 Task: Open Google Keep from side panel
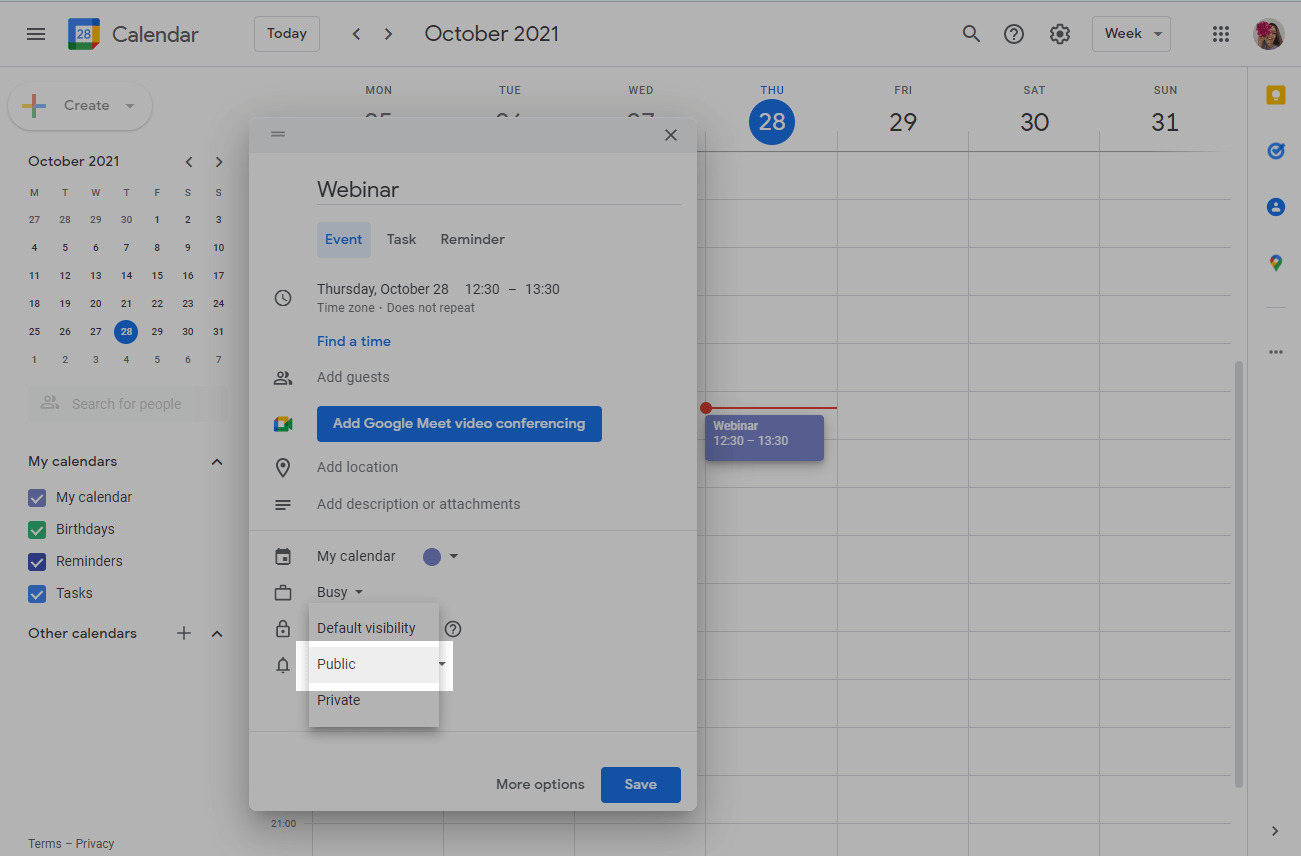click(x=1275, y=95)
